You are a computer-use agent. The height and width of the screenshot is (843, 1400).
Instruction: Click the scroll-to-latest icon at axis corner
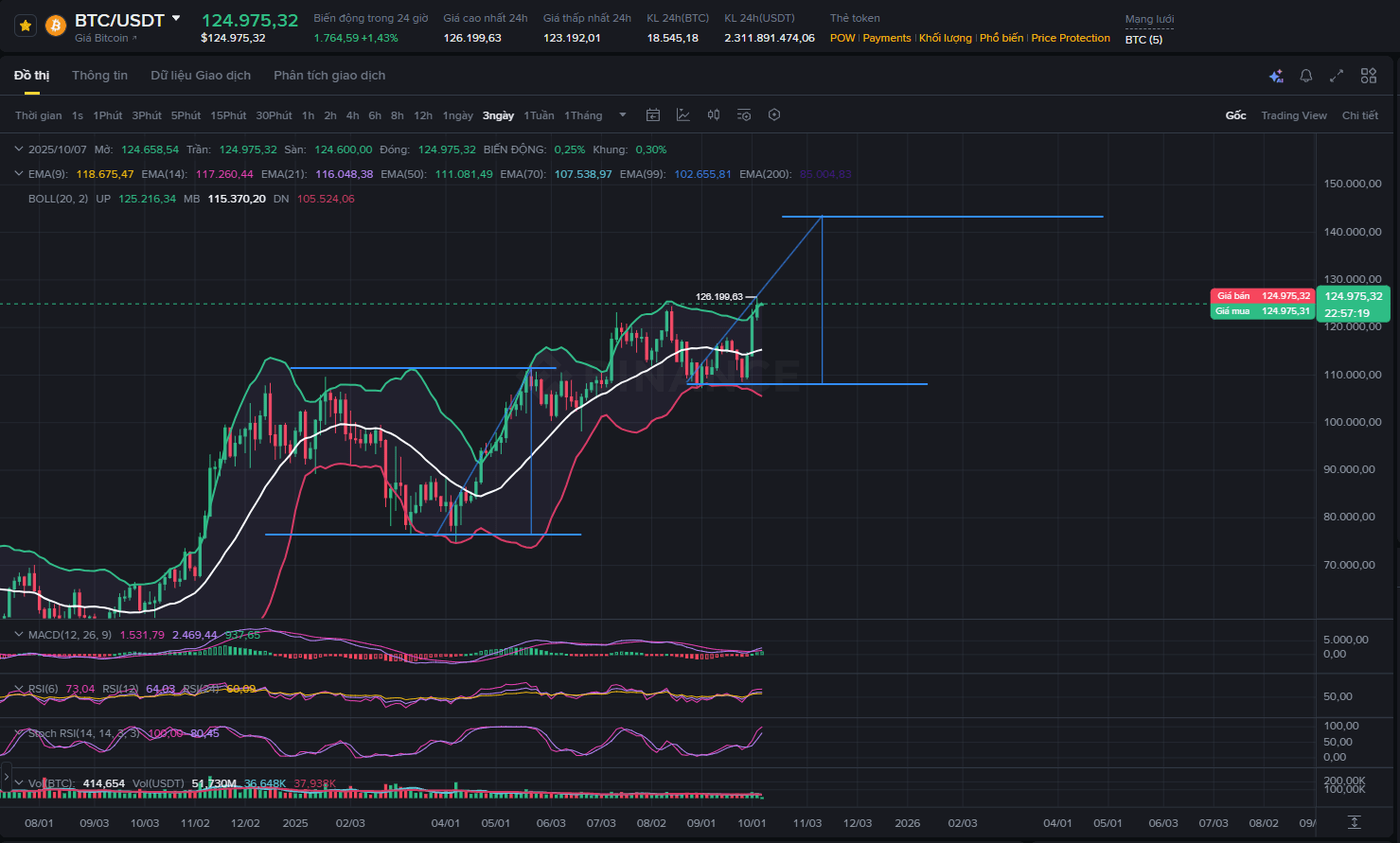pos(1355,822)
